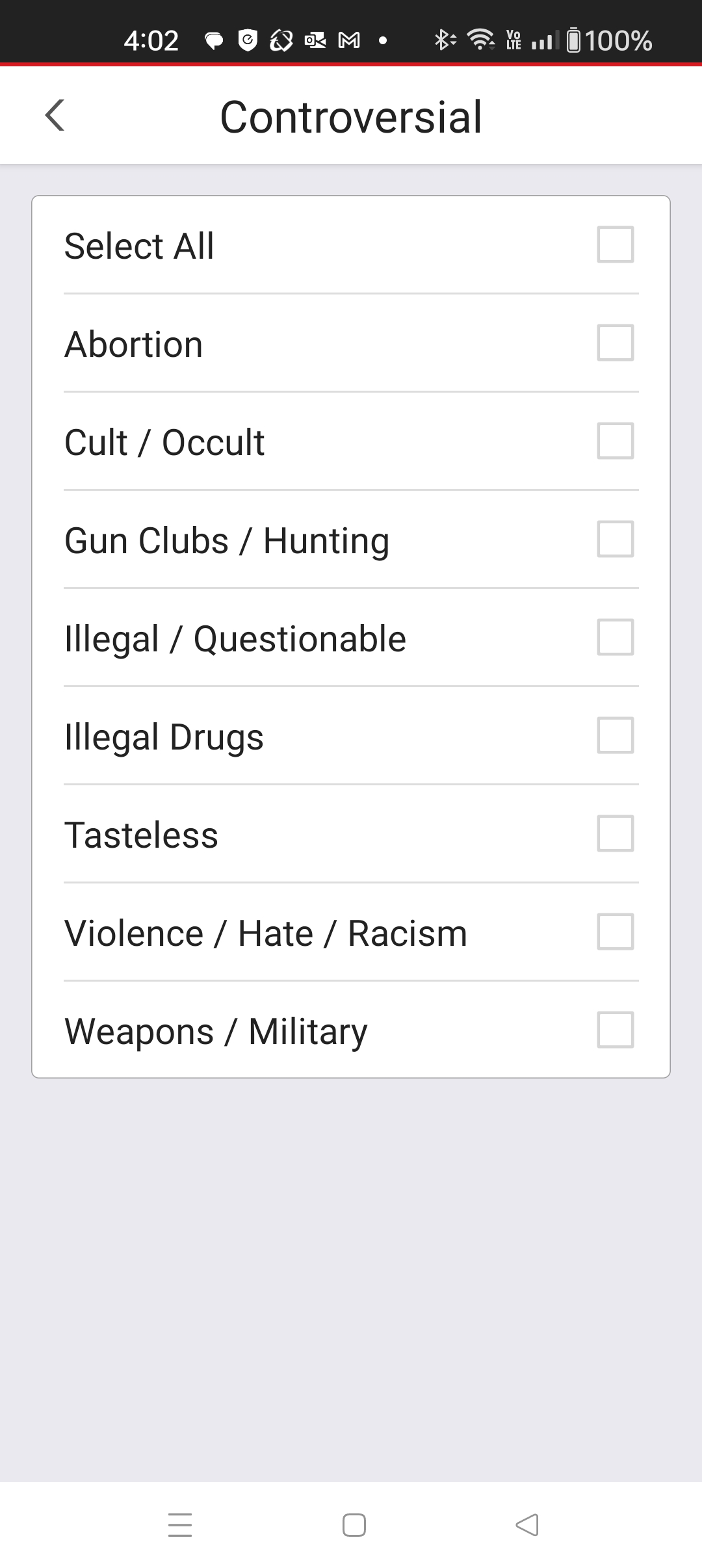702x1568 pixels.
Task: Tap the back arrow in header
Action: [x=55, y=116]
